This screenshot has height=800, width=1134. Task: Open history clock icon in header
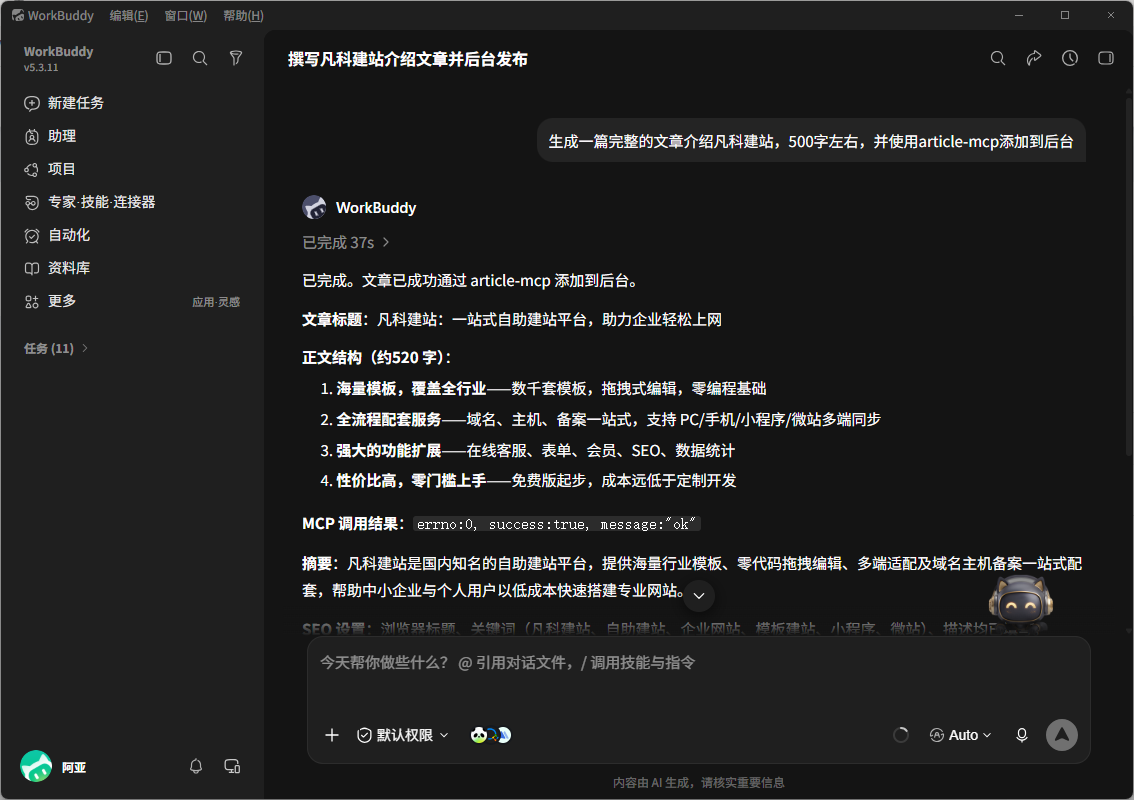tap(1070, 58)
